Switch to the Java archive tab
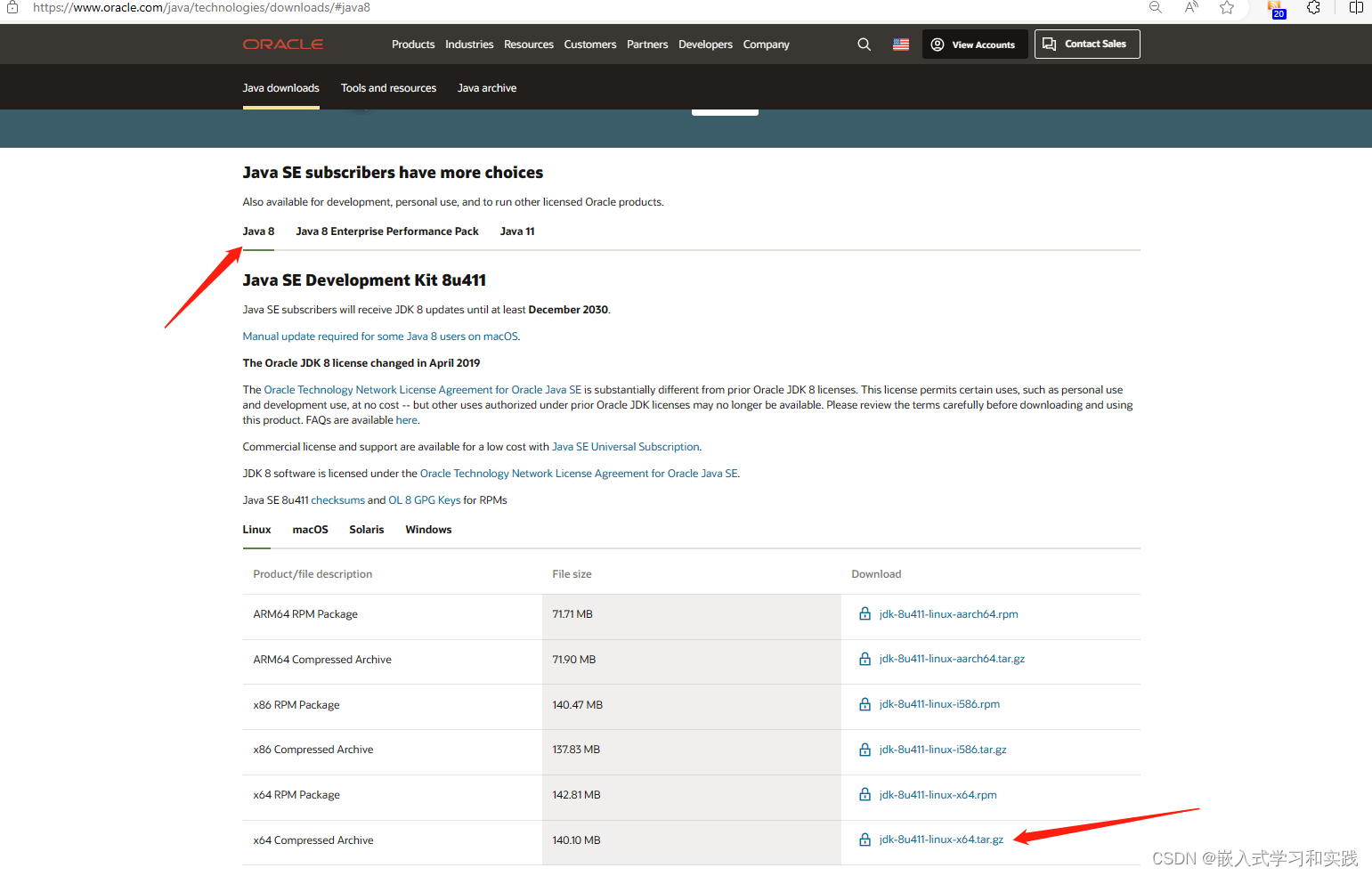This screenshot has width=1372, height=876. [x=486, y=87]
